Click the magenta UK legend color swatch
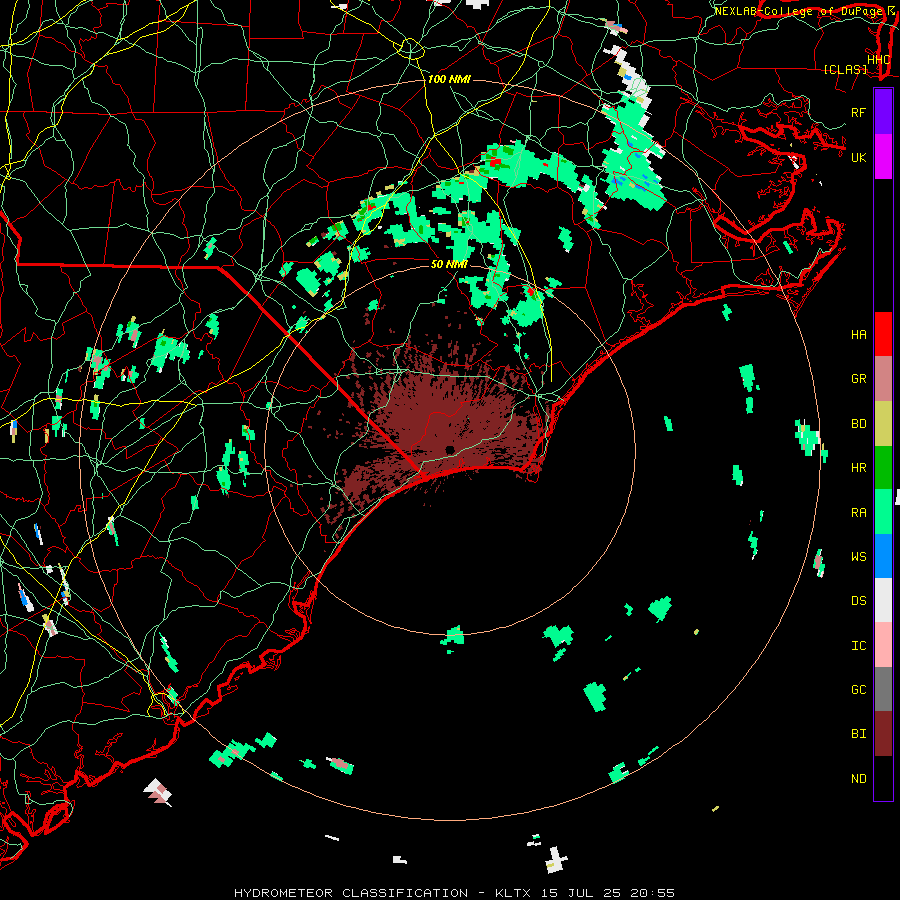Viewport: 900px width, 900px height. pyautogui.click(x=883, y=157)
